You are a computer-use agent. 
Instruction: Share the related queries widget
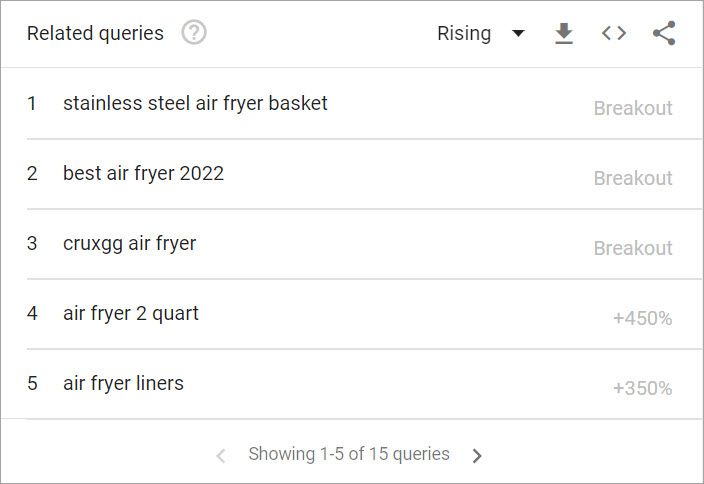pyautogui.click(x=664, y=33)
